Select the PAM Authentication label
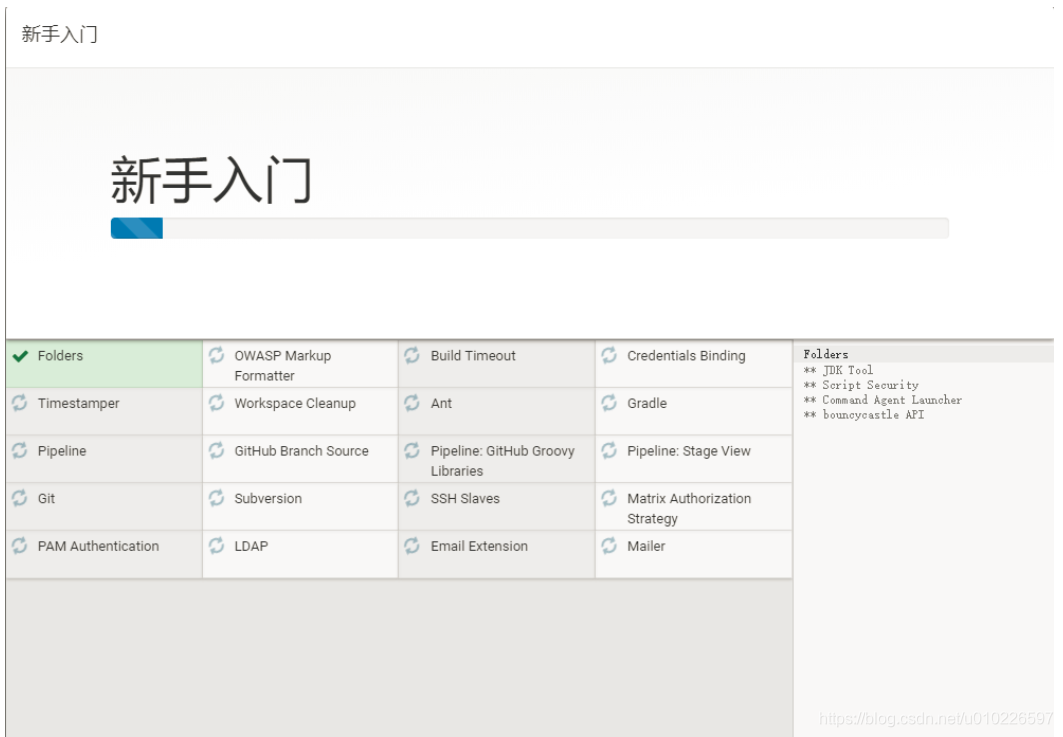 click(98, 546)
